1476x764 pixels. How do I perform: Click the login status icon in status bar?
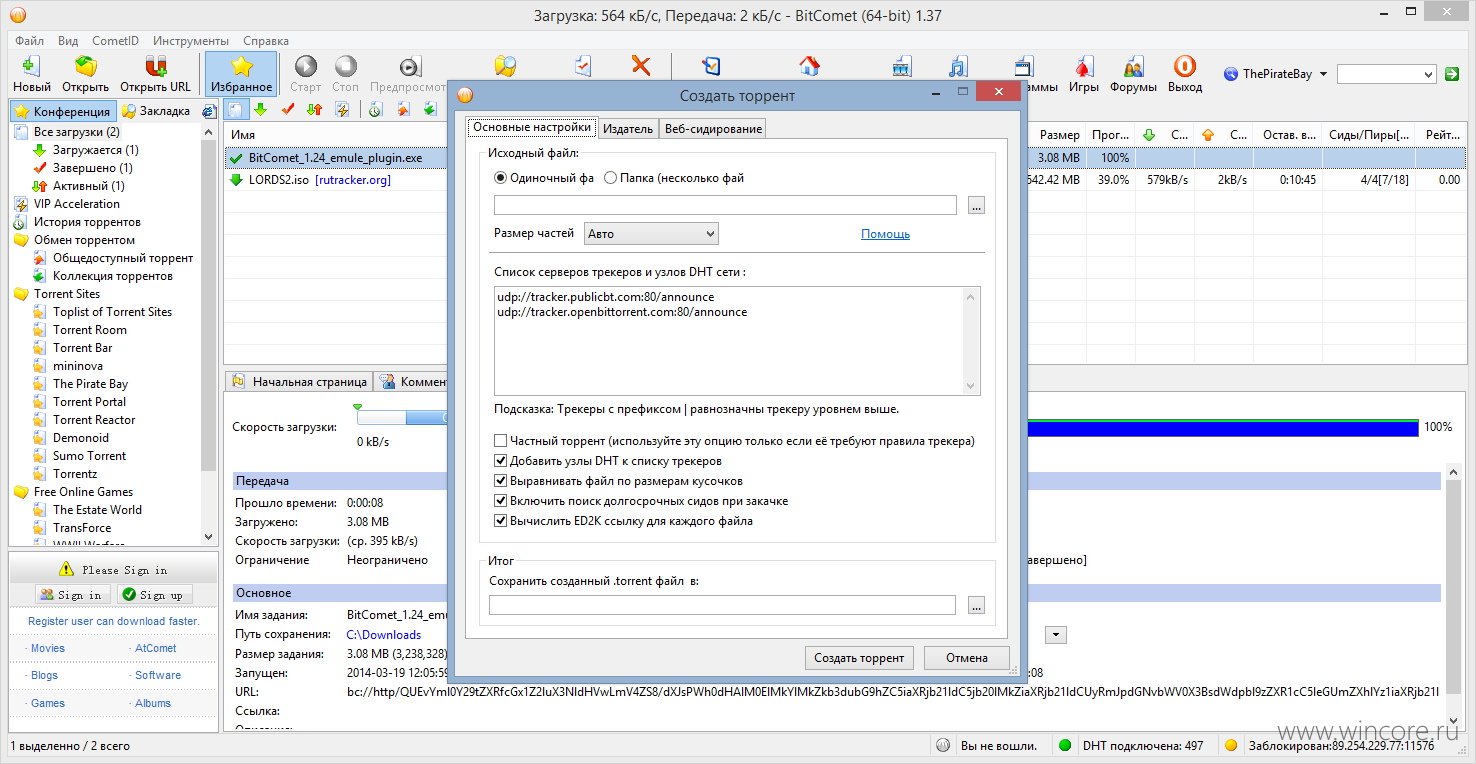tap(942, 745)
